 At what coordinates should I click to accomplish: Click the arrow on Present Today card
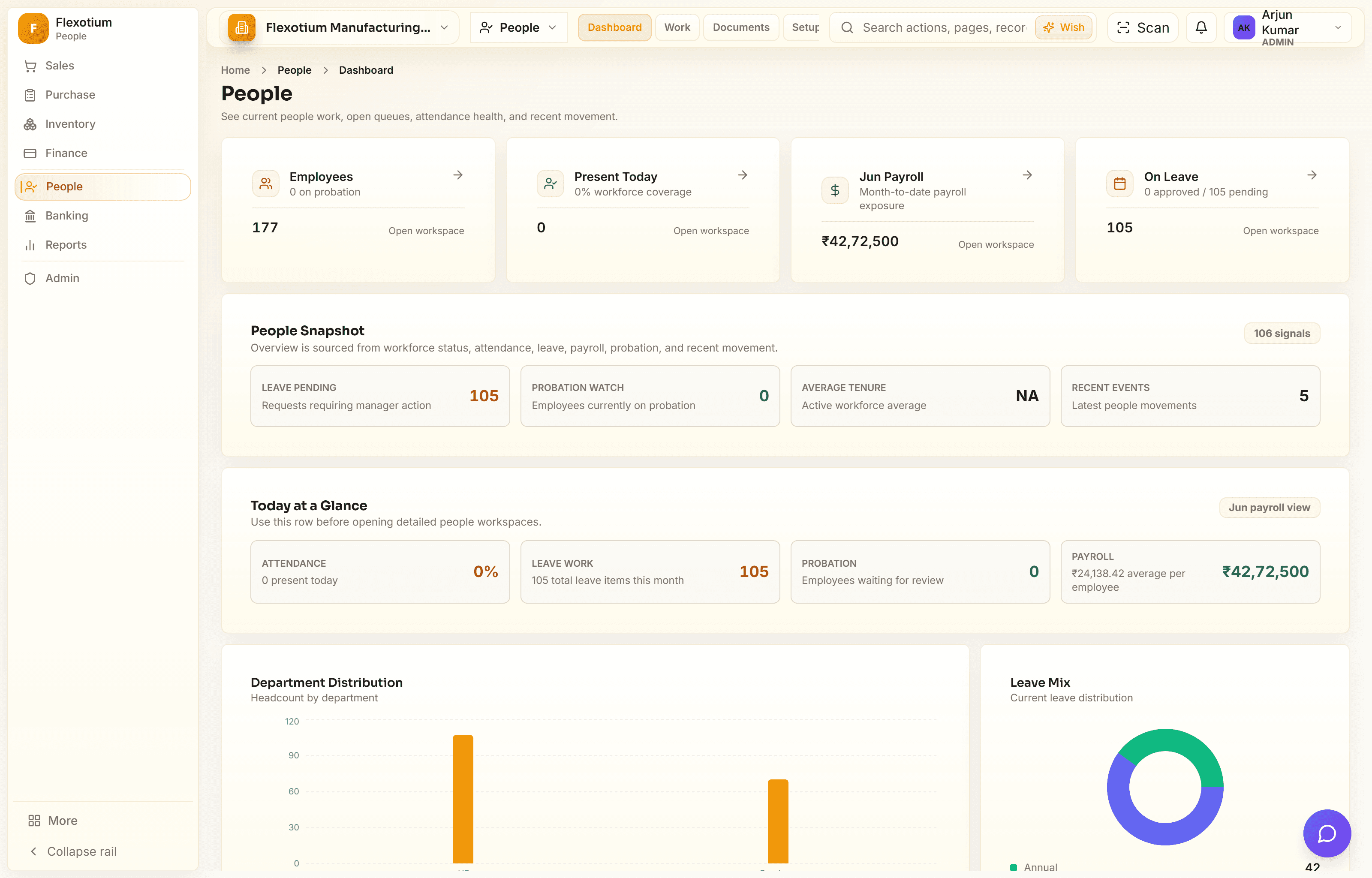pyautogui.click(x=742, y=175)
